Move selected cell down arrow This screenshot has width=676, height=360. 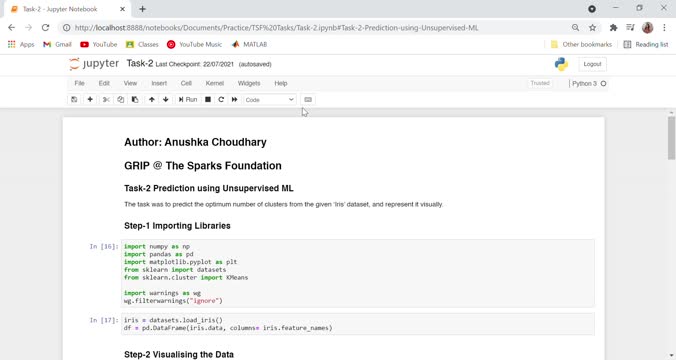tap(166, 100)
